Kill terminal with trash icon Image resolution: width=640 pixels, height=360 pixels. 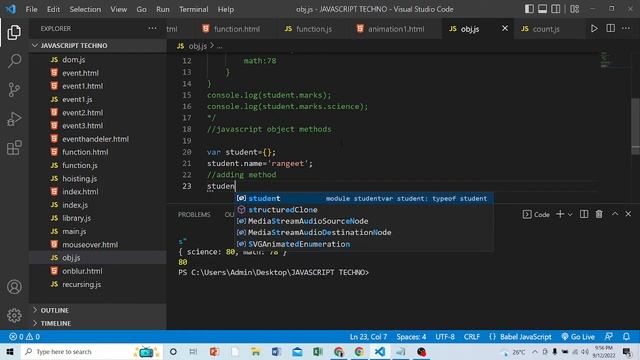pos(599,214)
